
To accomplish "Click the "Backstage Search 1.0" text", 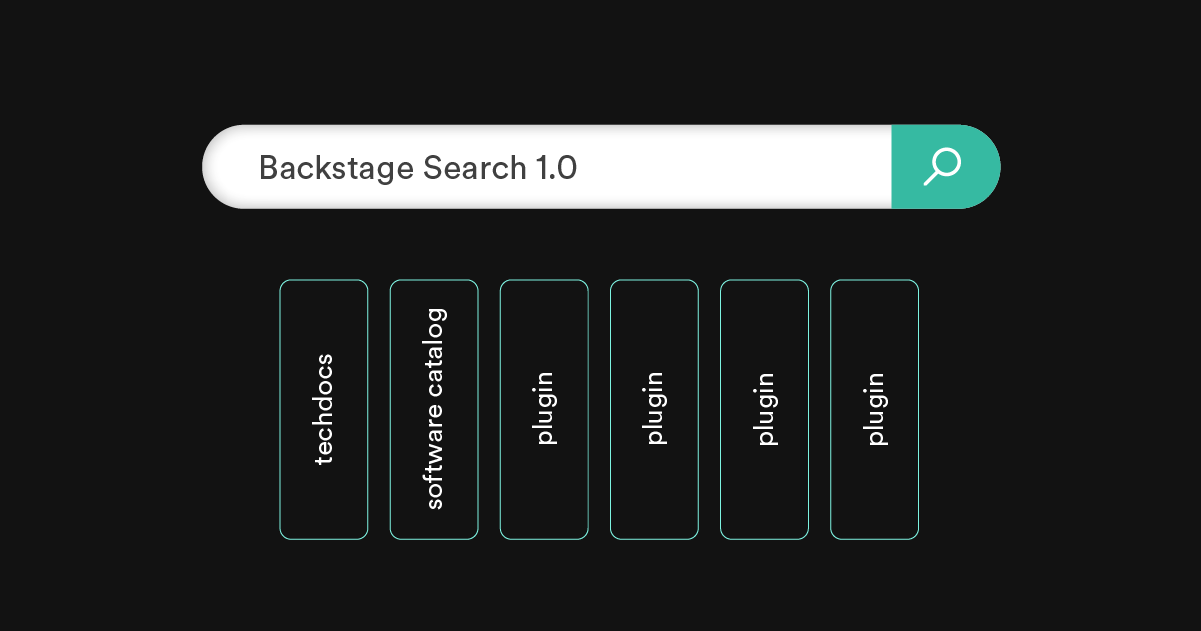I will [417, 168].
